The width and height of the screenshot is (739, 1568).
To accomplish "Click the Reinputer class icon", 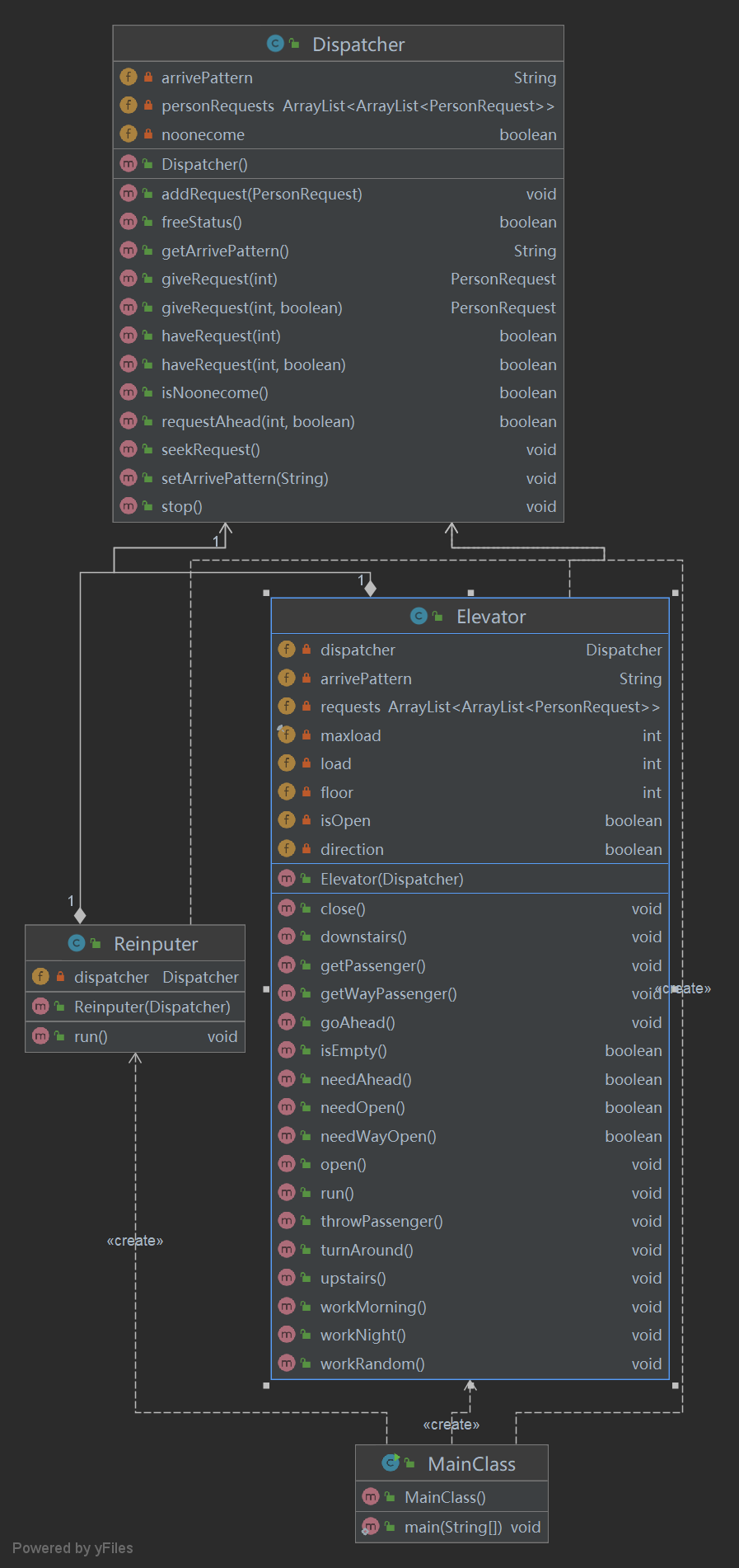I will click(77, 943).
